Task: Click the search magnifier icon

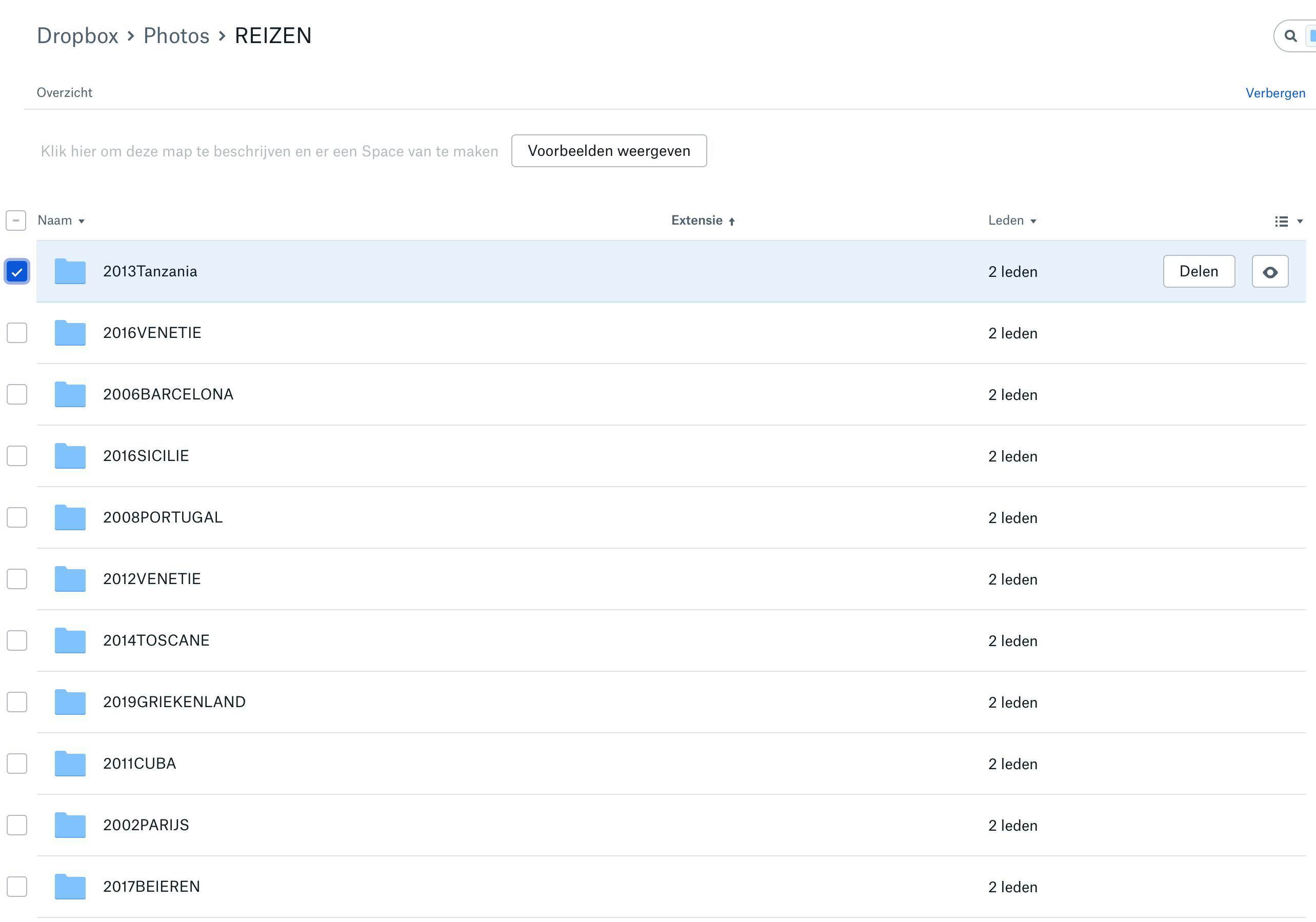Action: click(x=1290, y=36)
